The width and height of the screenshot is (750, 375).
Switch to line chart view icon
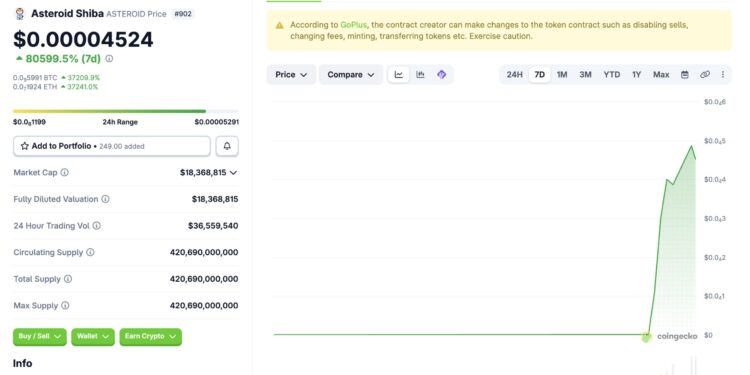[x=398, y=75]
